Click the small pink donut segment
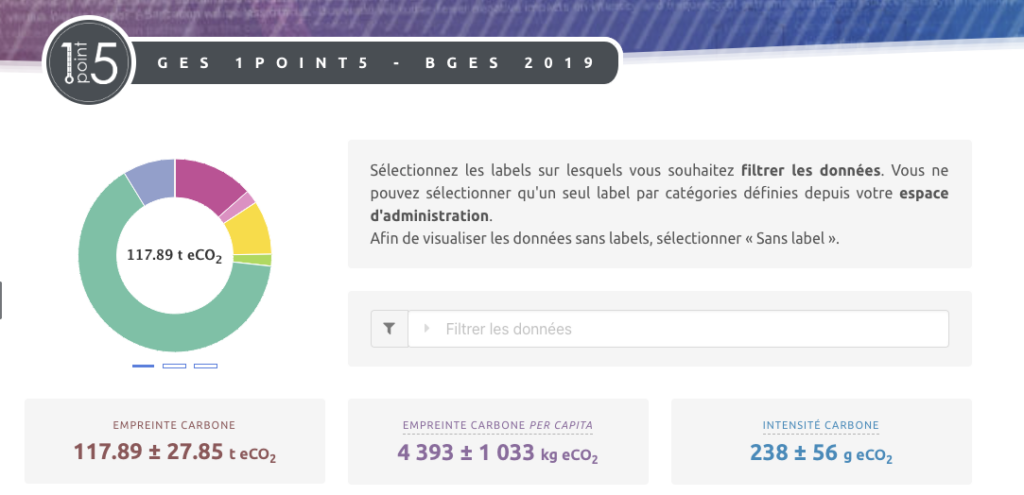The height and width of the screenshot is (495, 1024). click(x=244, y=202)
